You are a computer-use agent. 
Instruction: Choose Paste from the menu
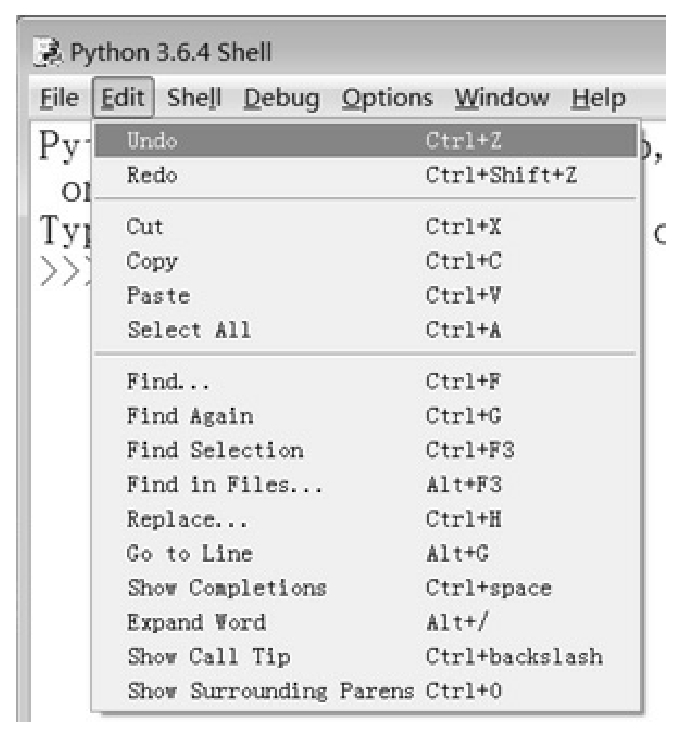(x=366, y=295)
